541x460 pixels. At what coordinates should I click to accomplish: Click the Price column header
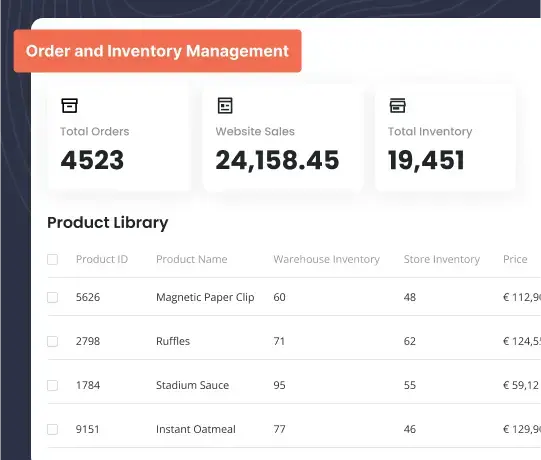pos(515,259)
